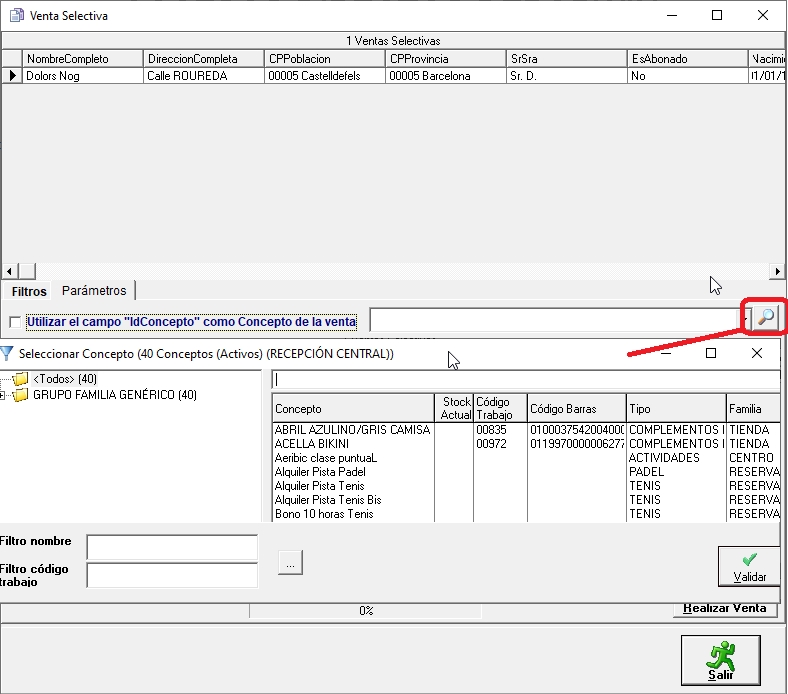
Task: Expand the GRUPO FAMILIA GENÉRICO tree node
Action: (x=3, y=395)
